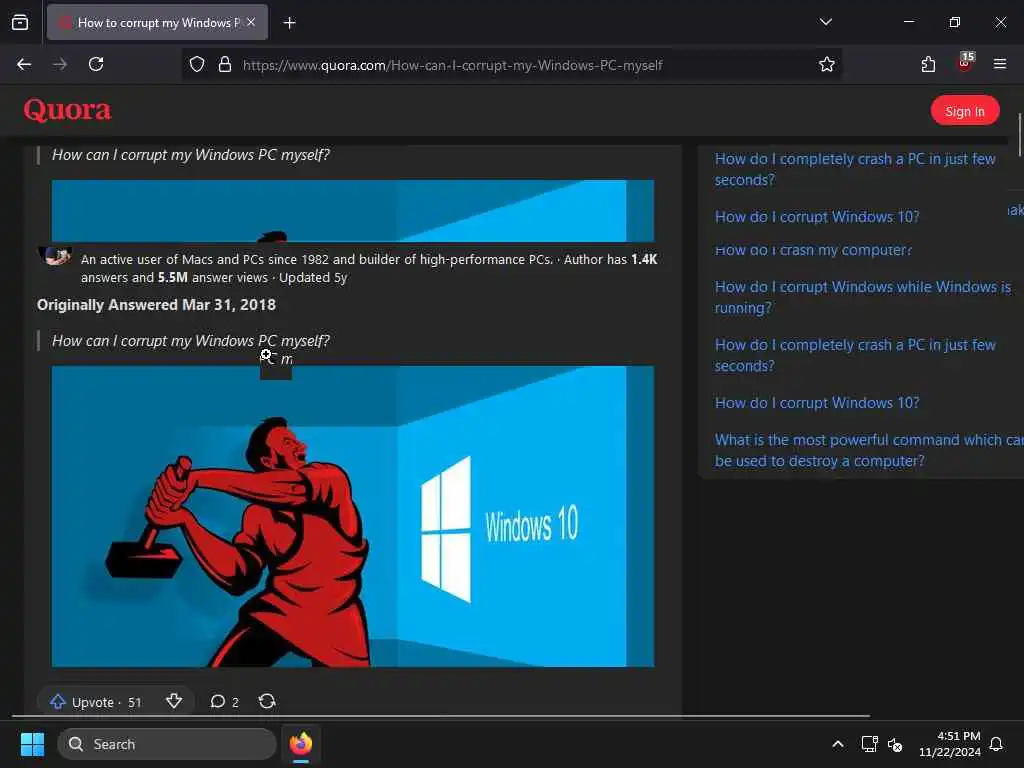Image resolution: width=1024 pixels, height=768 pixels.
Task: Open the lower 'How do I corrupt Windows 10?' link
Action: (x=816, y=403)
